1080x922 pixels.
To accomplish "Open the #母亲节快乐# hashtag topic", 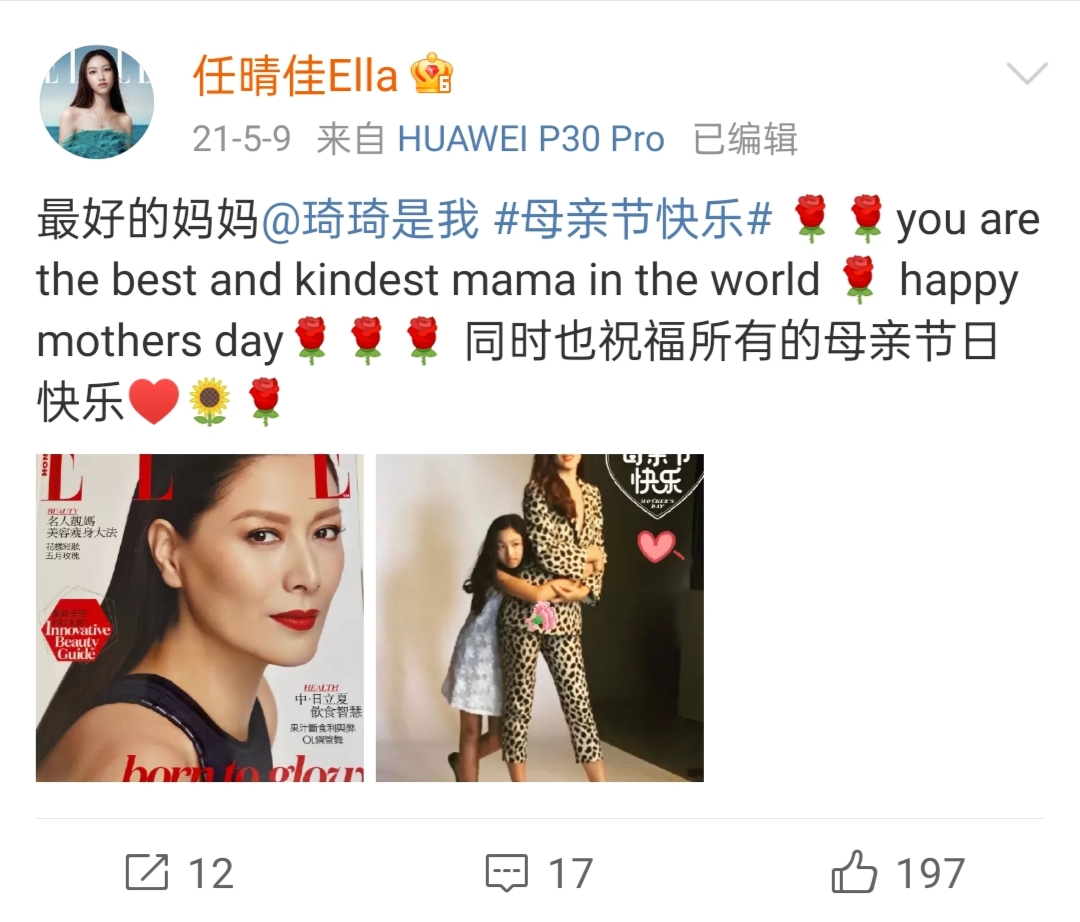I will click(x=634, y=220).
